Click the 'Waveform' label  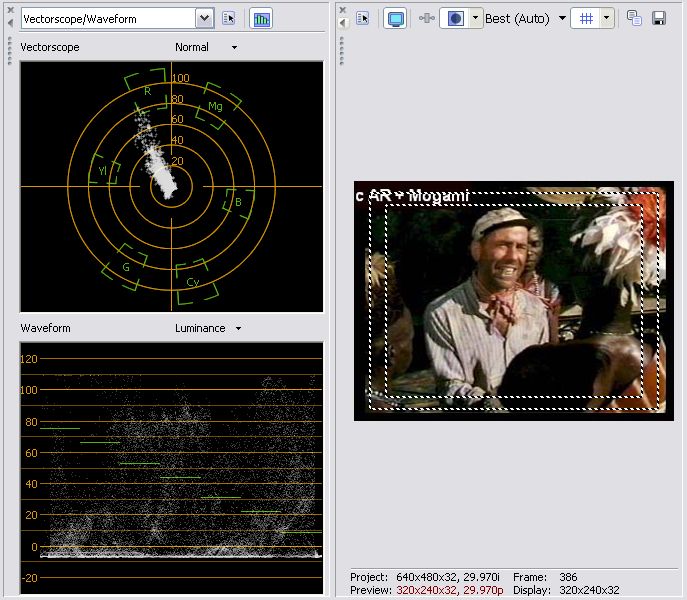[x=46, y=328]
